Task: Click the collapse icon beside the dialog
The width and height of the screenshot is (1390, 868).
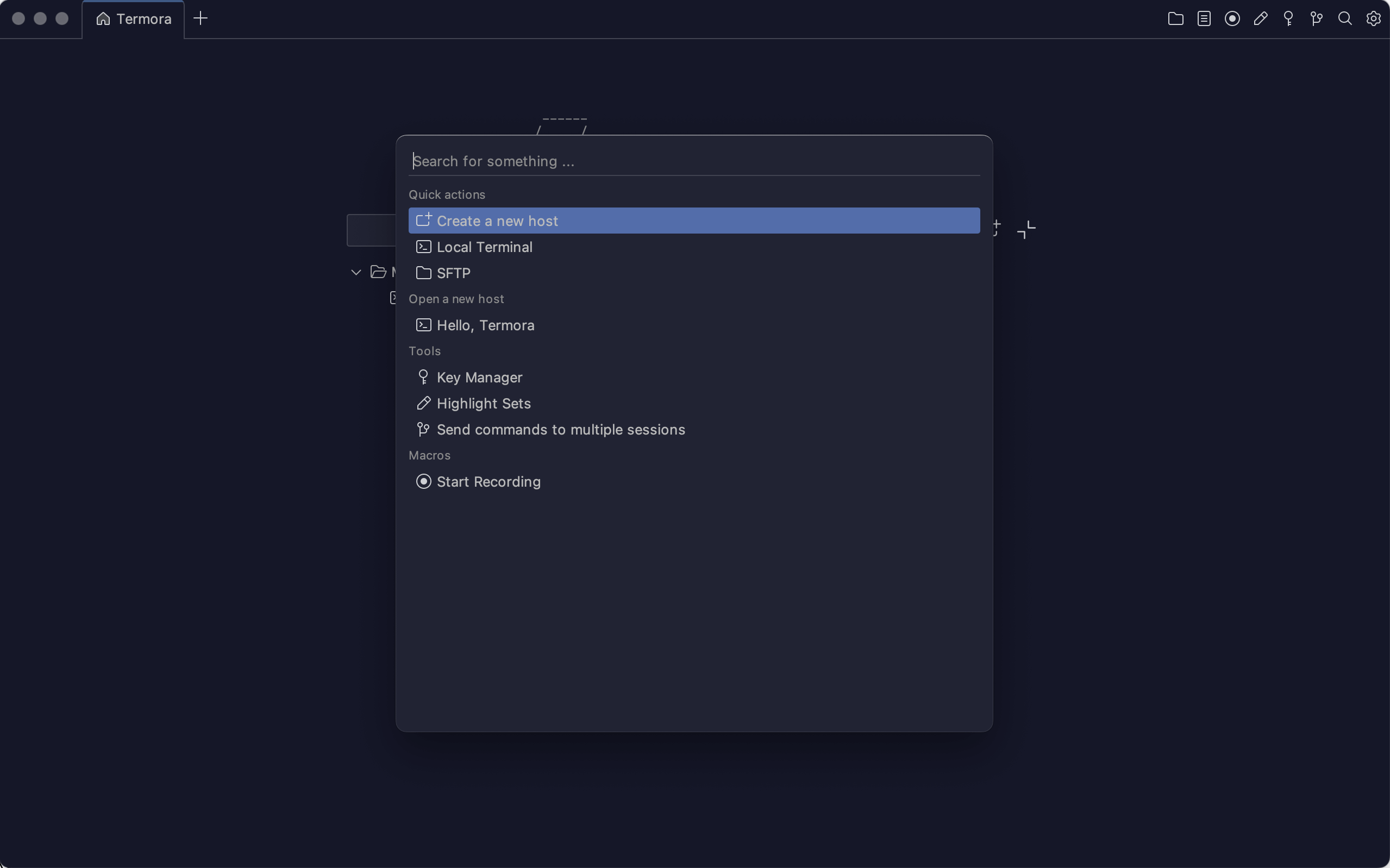Action: tap(1026, 230)
